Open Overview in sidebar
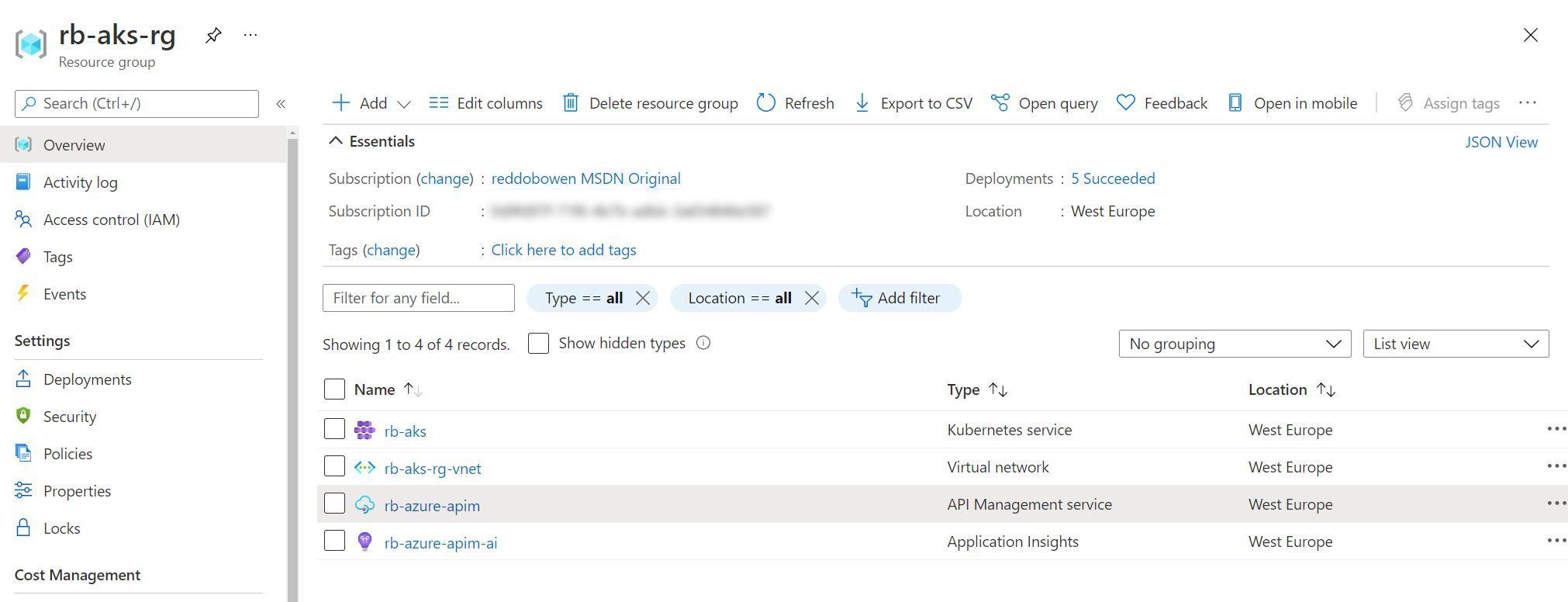Viewport: 1568px width, 602px height. pyautogui.click(x=143, y=145)
